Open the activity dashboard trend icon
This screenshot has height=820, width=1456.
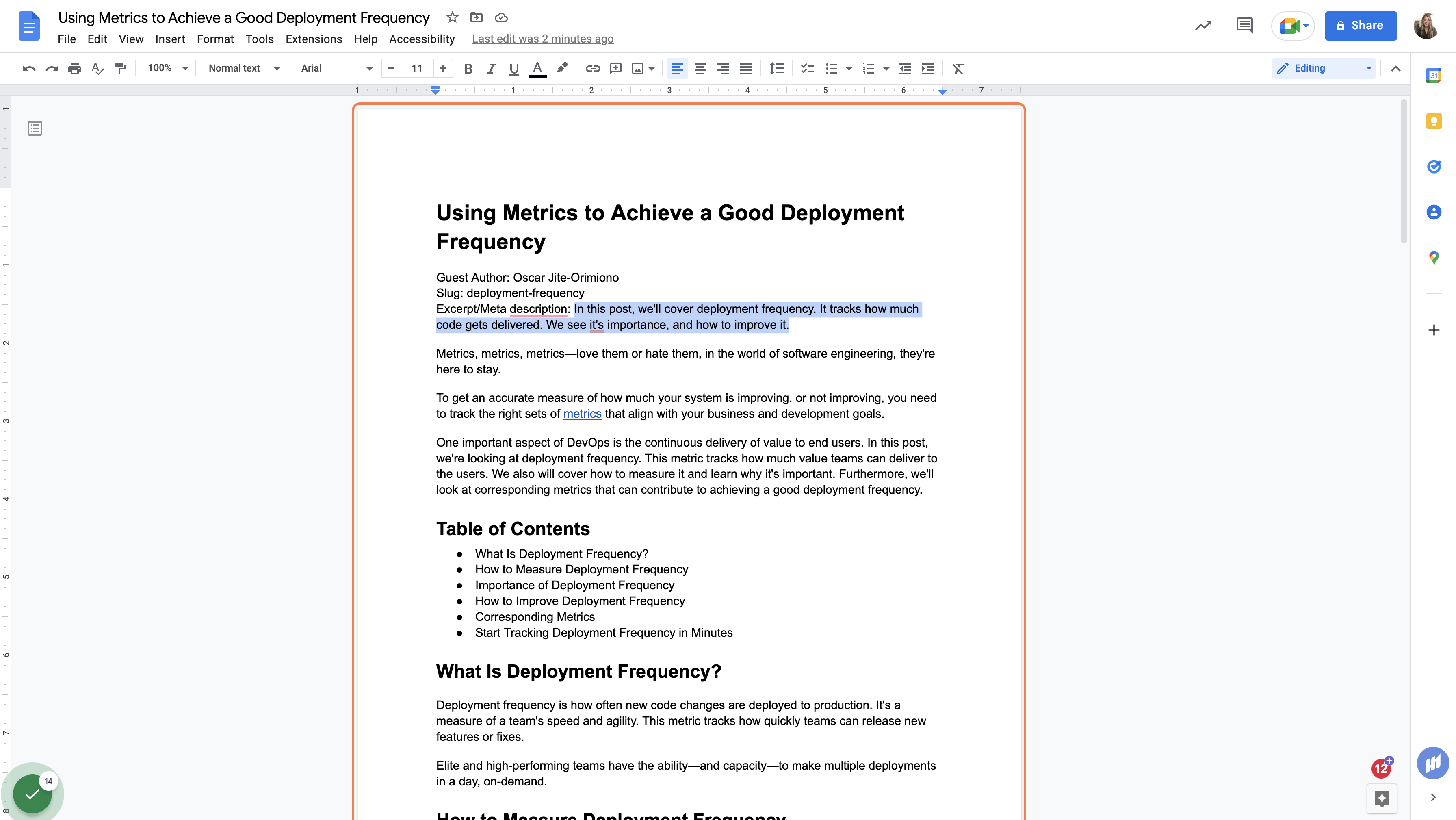pyautogui.click(x=1203, y=26)
